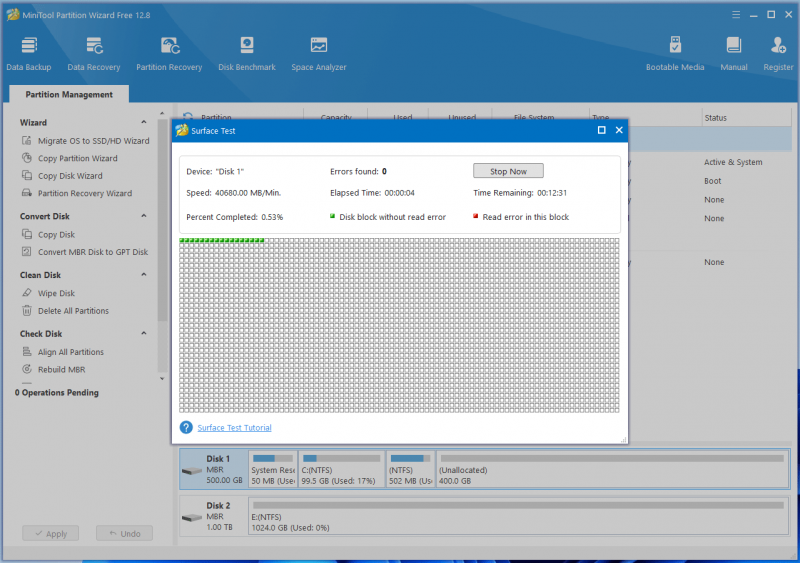Click the Align All Partitions icon
800x563 pixels.
click(27, 351)
